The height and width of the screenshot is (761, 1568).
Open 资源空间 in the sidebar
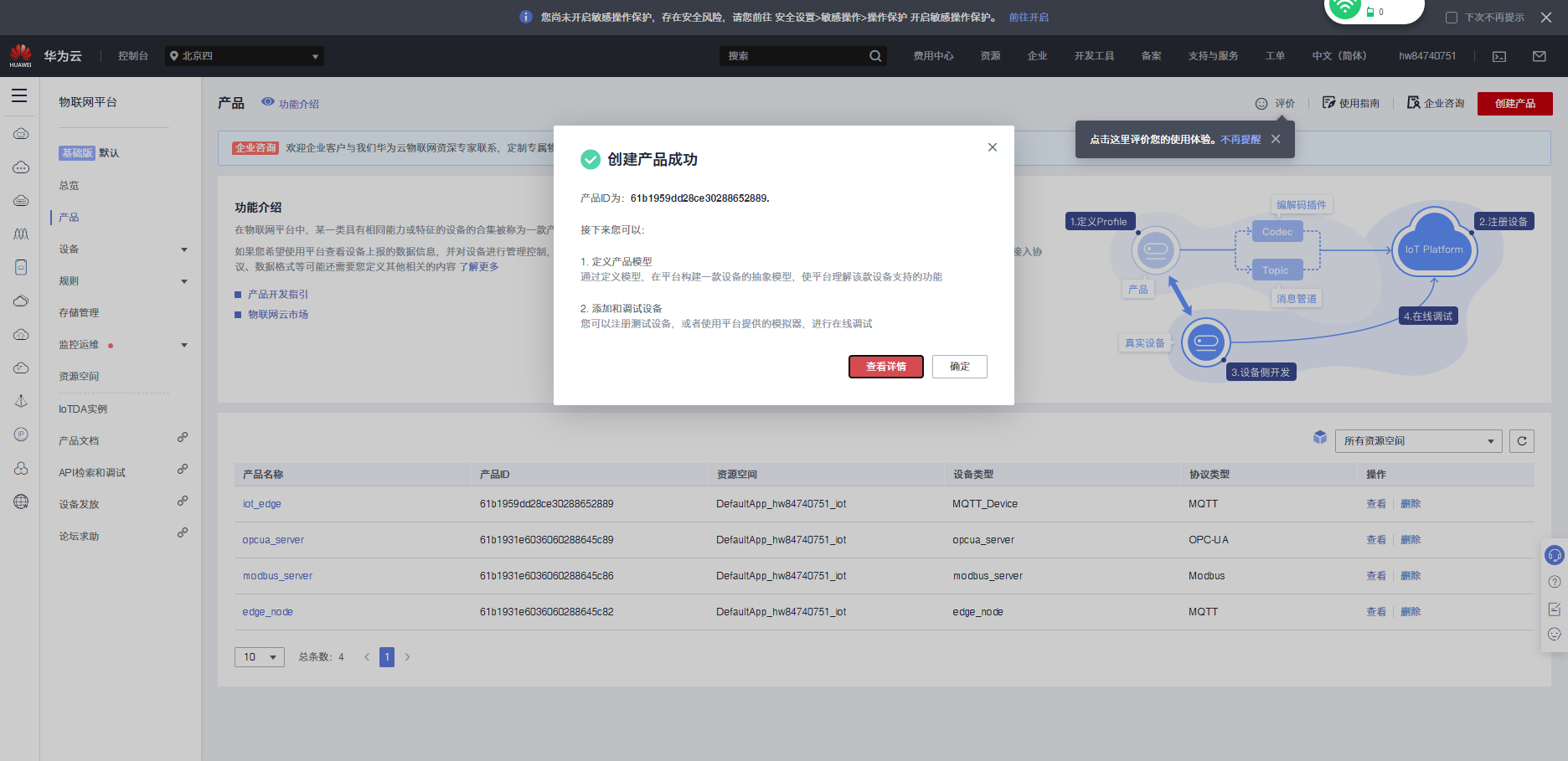click(x=79, y=377)
